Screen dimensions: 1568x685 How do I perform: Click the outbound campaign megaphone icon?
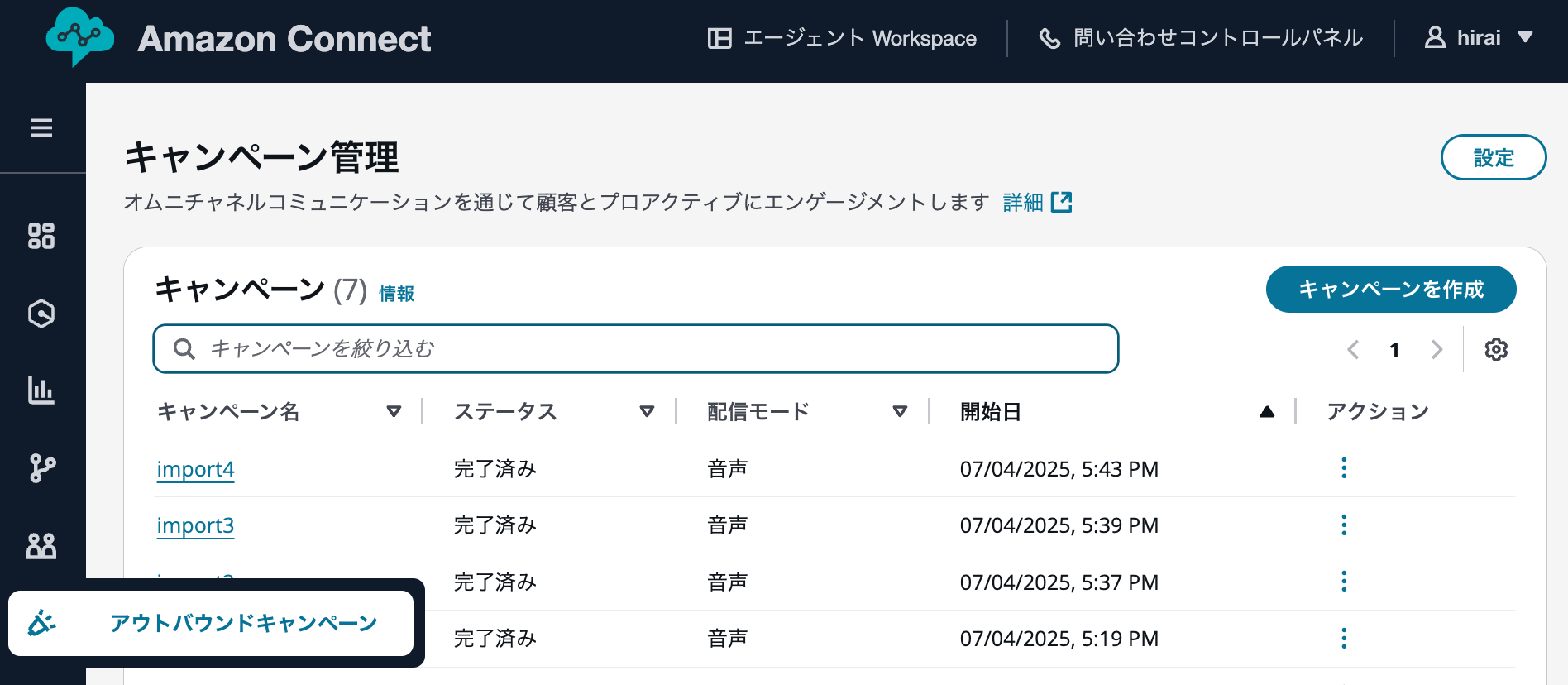[41, 622]
